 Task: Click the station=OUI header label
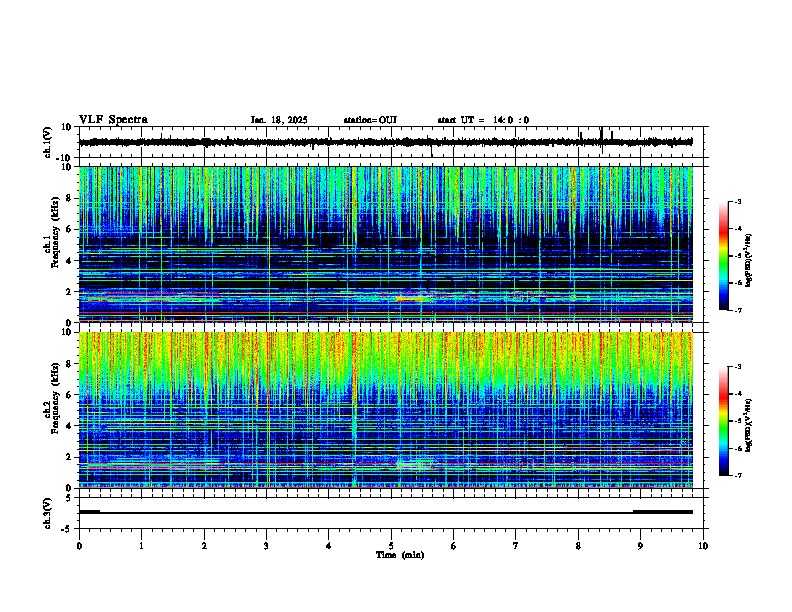pyautogui.click(x=370, y=120)
